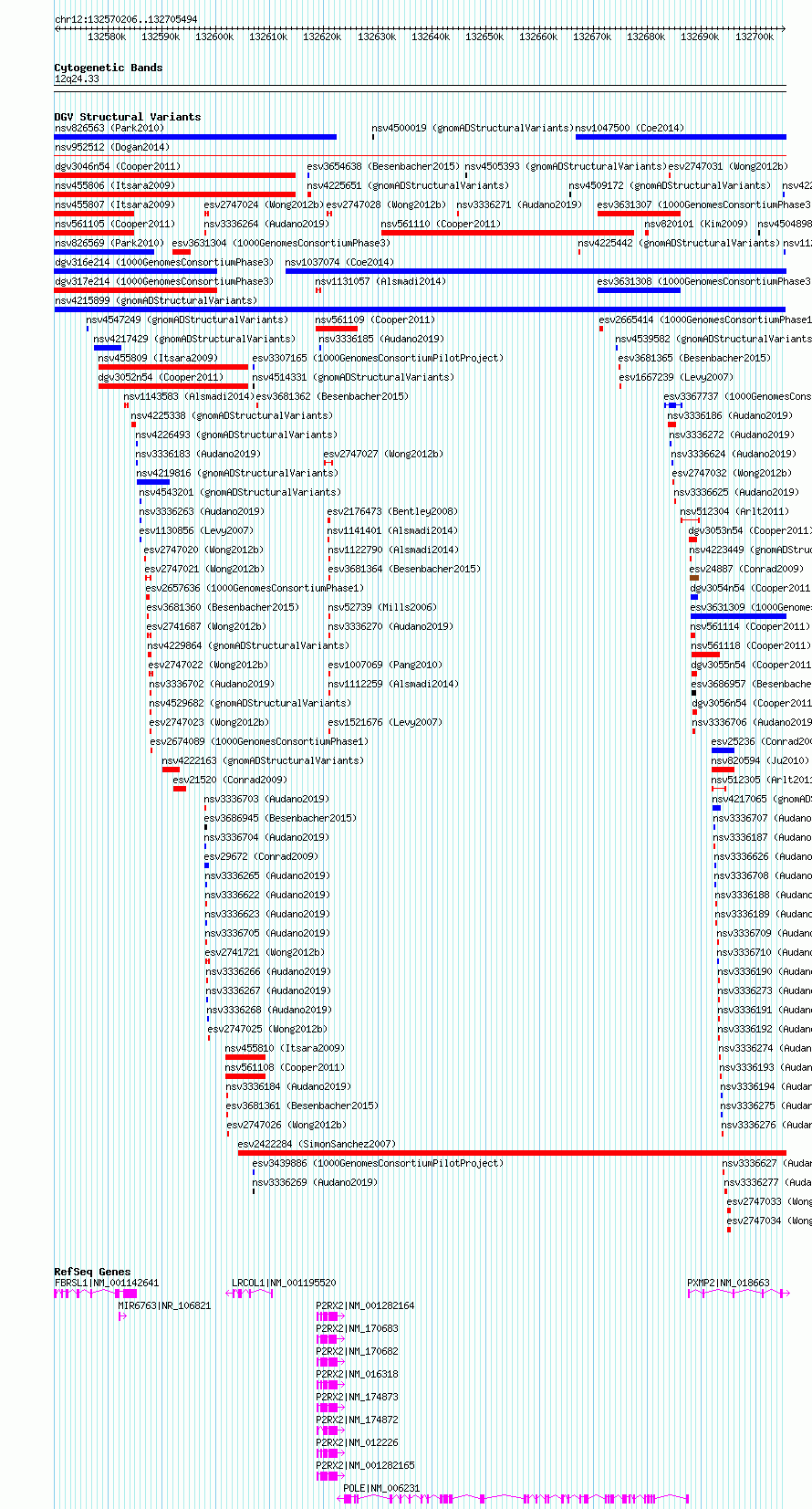Select variant nsv4547249 (gnomADStructuralVariants)
Screen dimensions: 812x1509
[187, 320]
